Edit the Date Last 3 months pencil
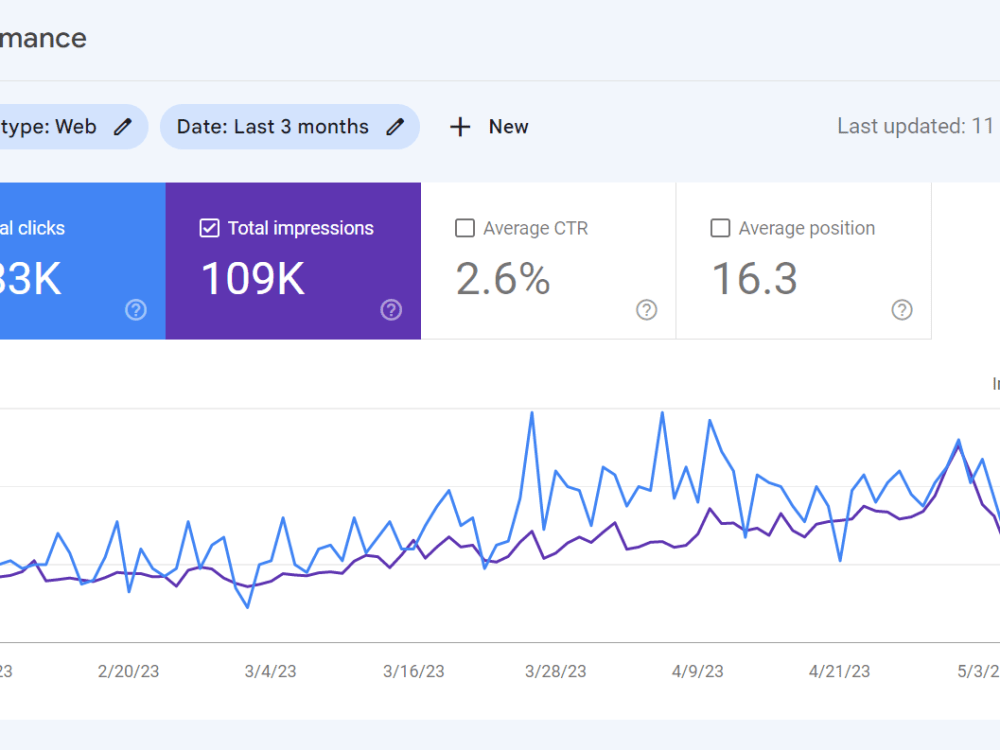Screen dimensions: 1000x750 pos(395,127)
